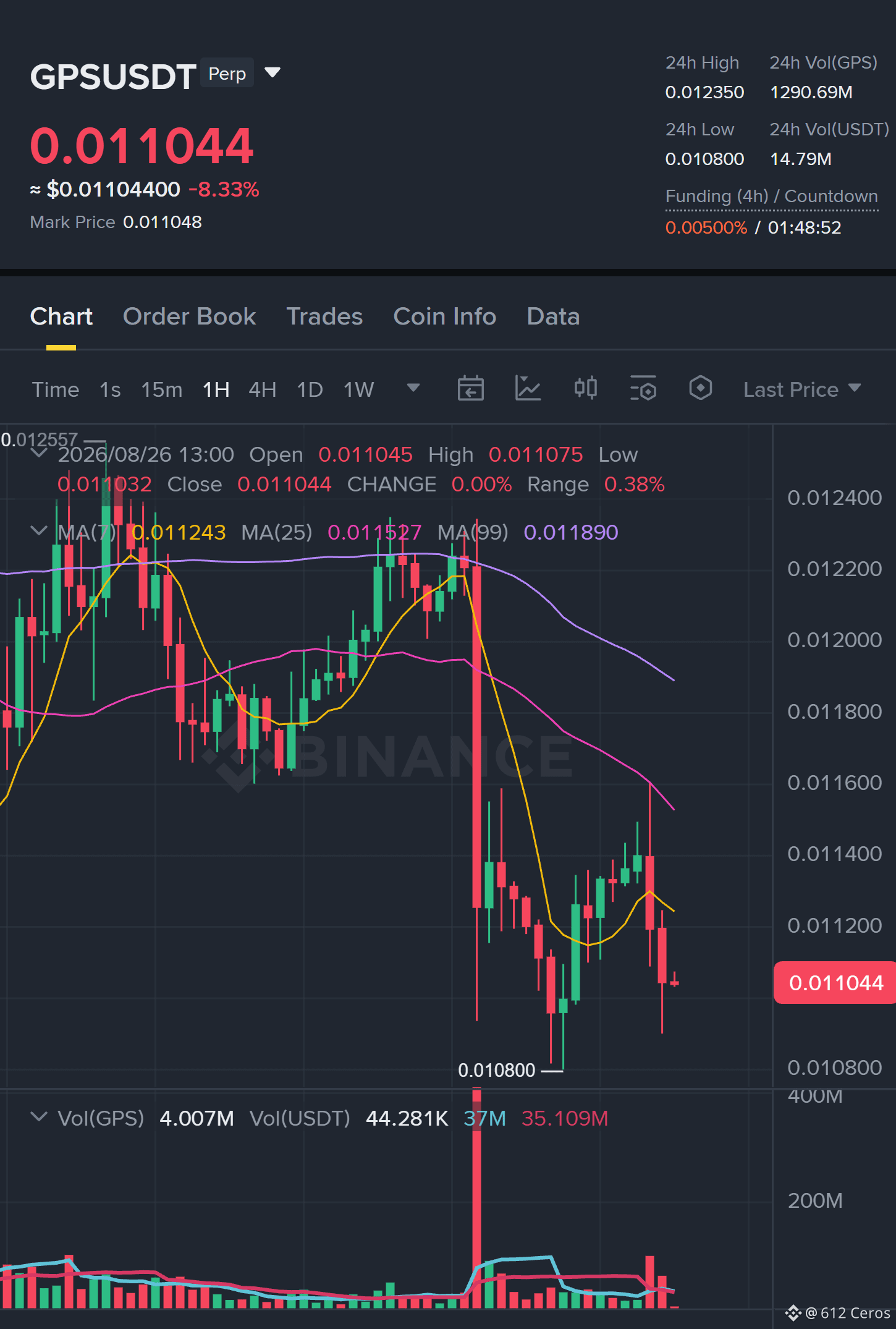Open the Coin Info tab
Viewport: 896px width, 1329px height.
click(x=444, y=316)
